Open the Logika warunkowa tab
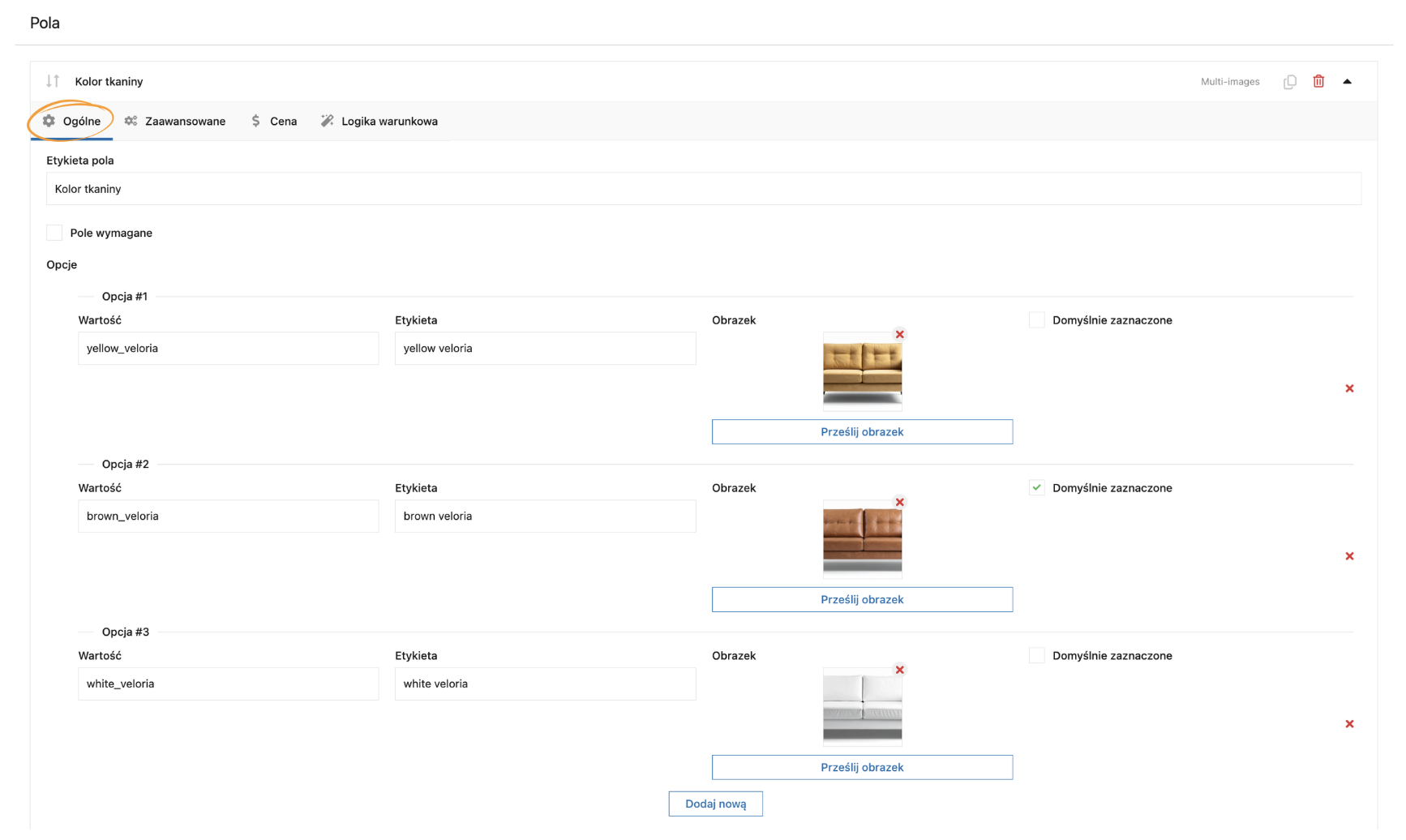Screen dimensions: 1406x840 tap(379, 122)
